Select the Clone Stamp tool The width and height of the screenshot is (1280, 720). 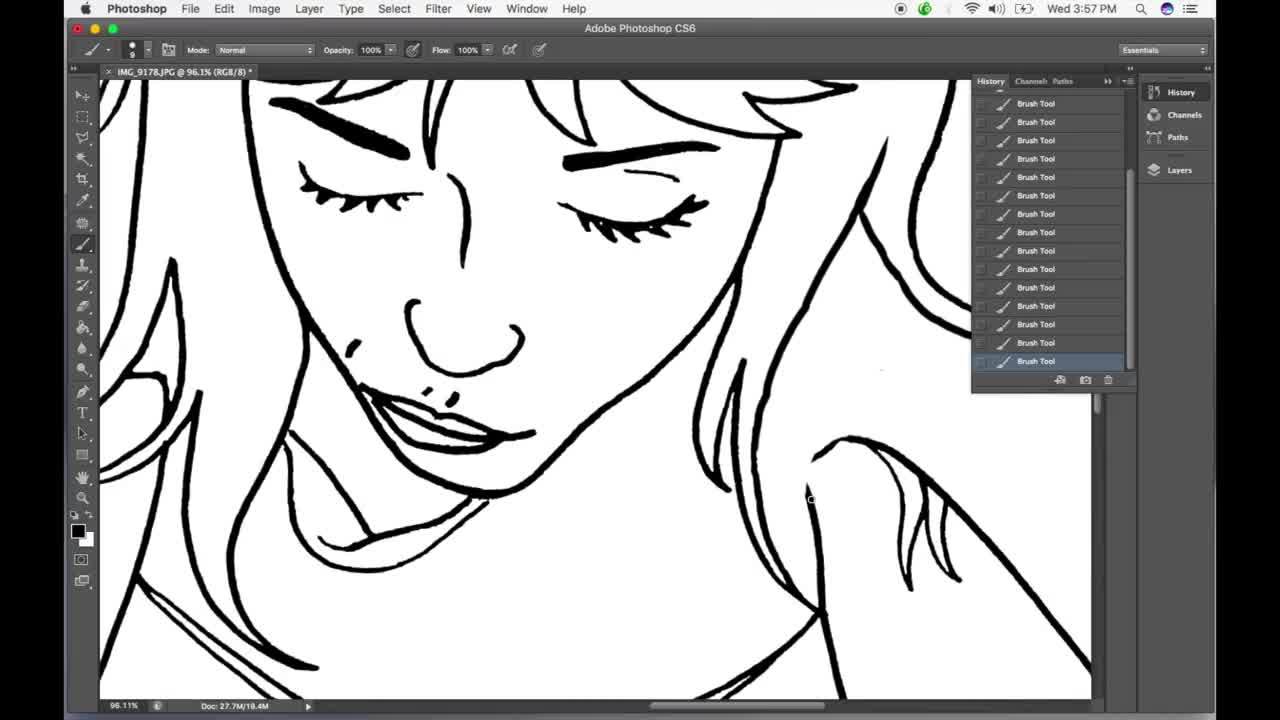83,265
